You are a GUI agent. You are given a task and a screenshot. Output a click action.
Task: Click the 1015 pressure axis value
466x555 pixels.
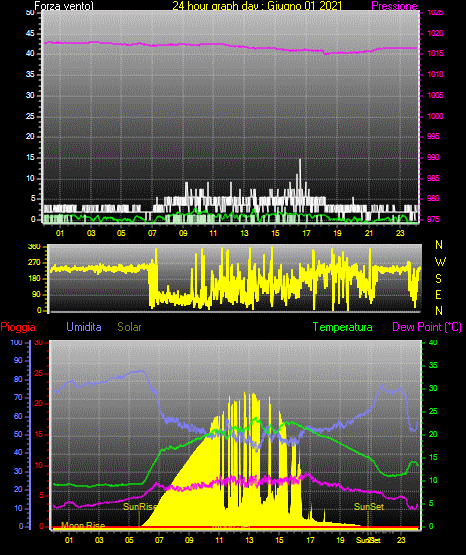435,53
